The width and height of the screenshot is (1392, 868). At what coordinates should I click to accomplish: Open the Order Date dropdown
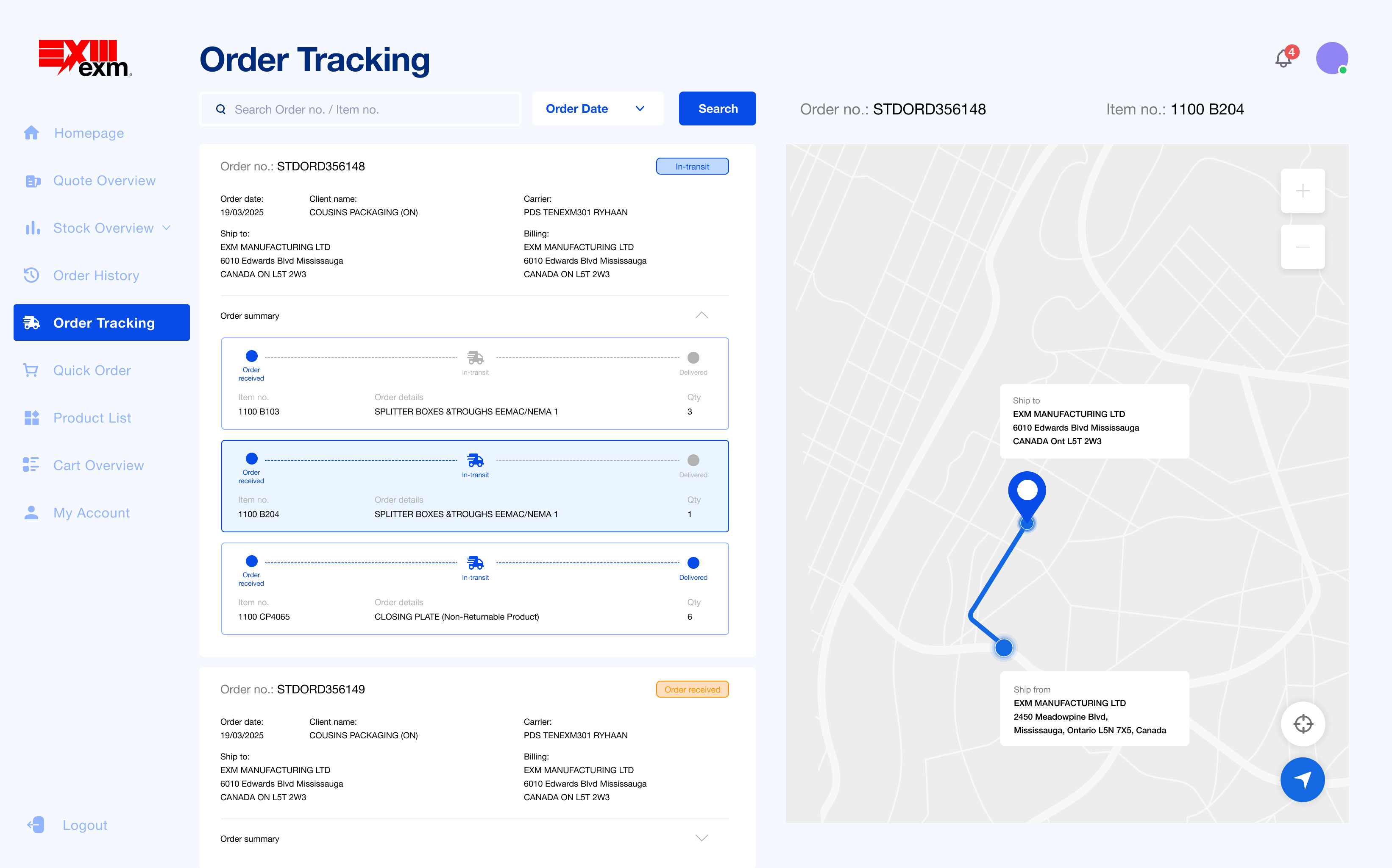(597, 108)
